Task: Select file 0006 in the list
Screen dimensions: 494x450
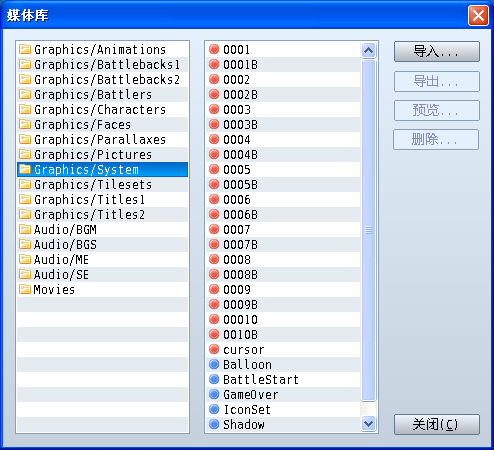Action: point(283,199)
